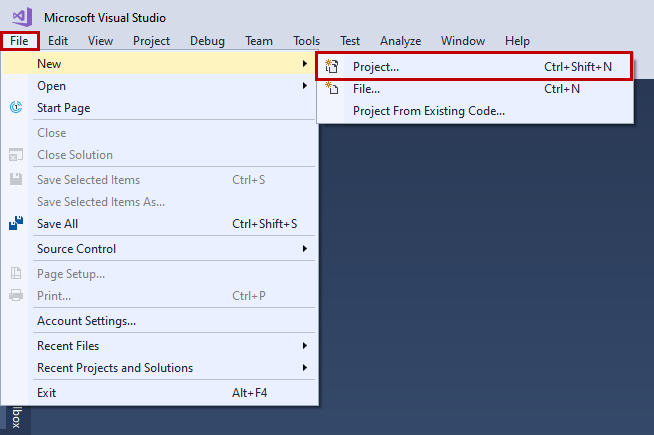Image resolution: width=654 pixels, height=435 pixels.
Task: Select Exit menu entry
Action: click(47, 393)
